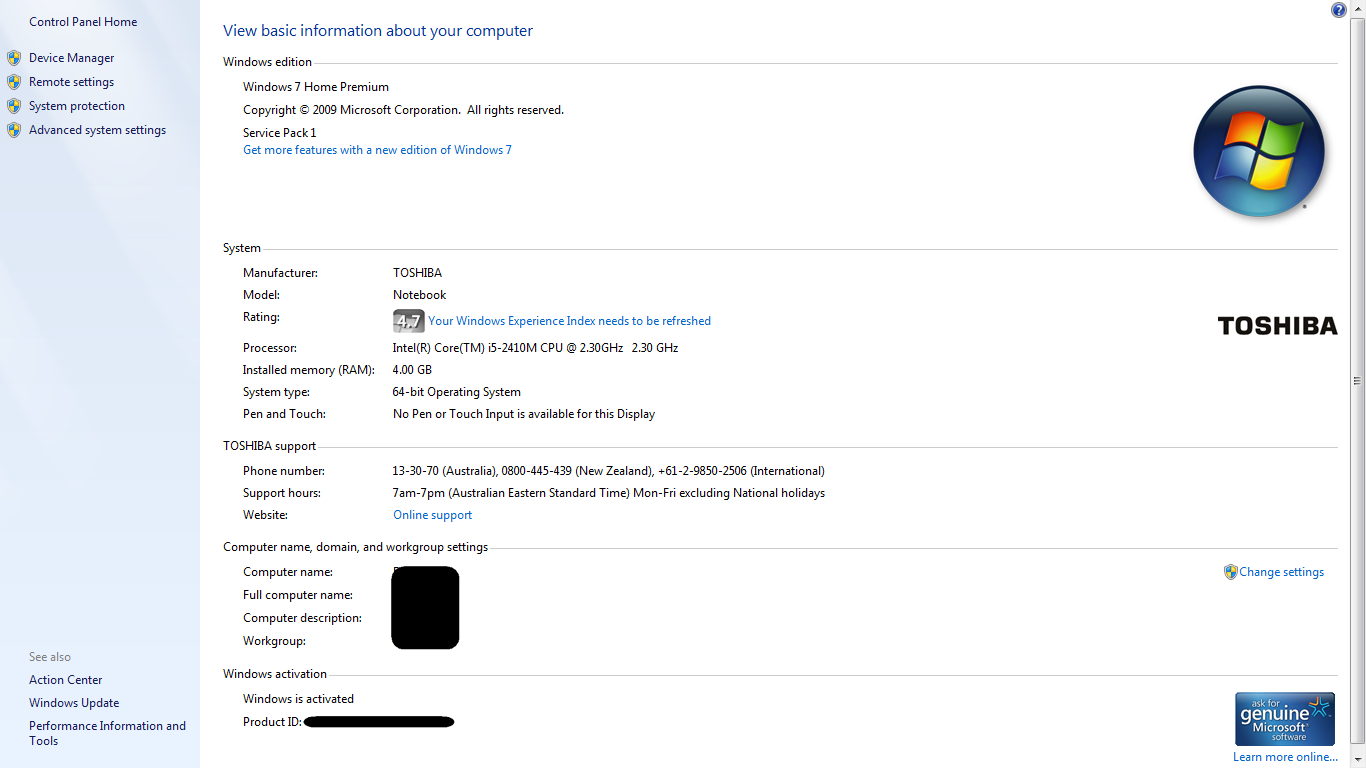Click the shield icon beside Device Manager
This screenshot has width=1366, height=768.
(14, 58)
